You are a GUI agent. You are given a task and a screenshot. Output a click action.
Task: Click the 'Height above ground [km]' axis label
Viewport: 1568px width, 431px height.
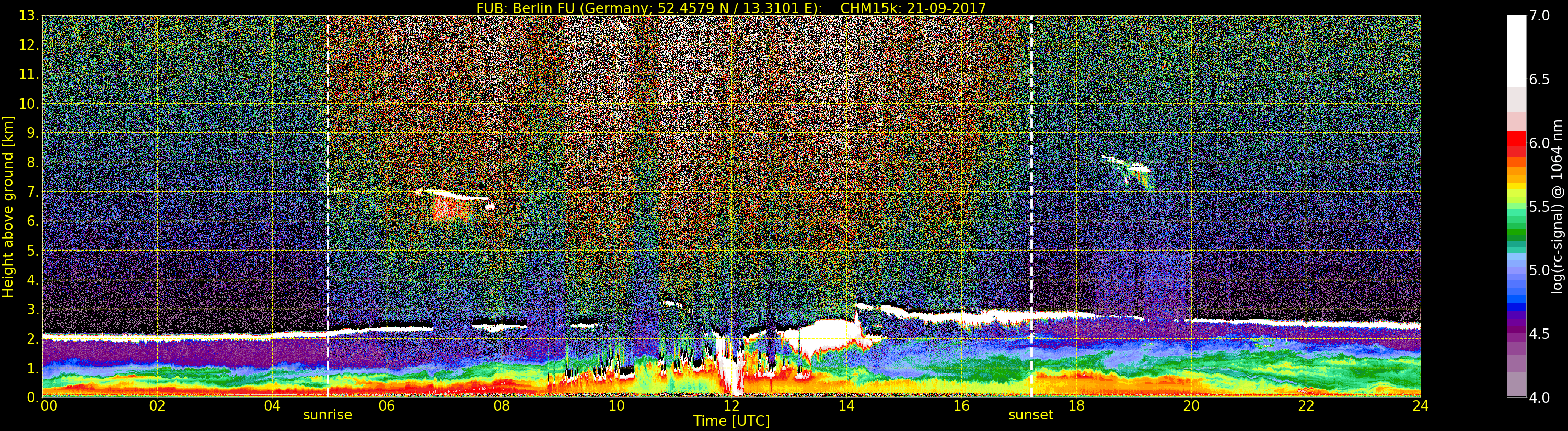click(x=8, y=206)
